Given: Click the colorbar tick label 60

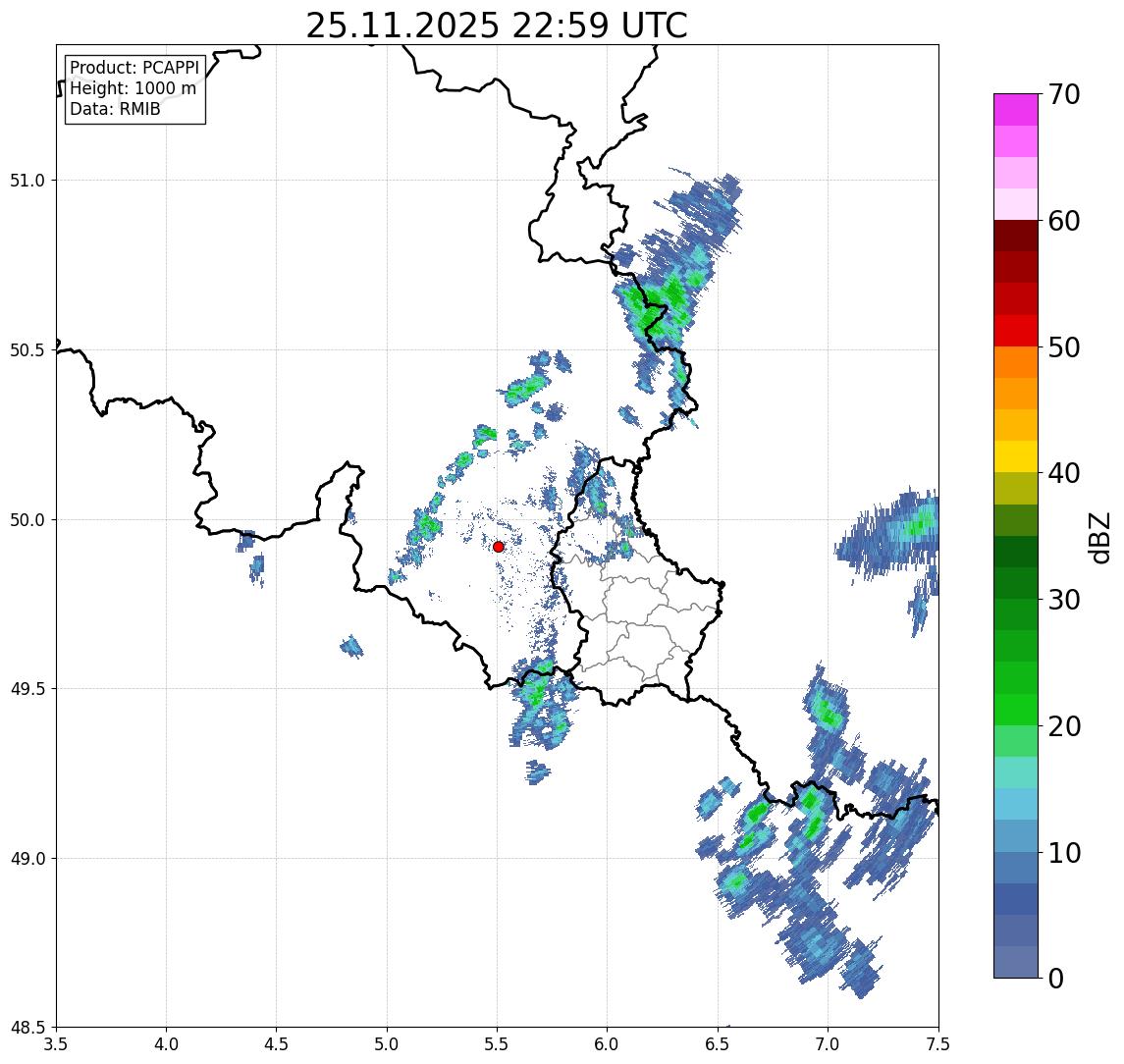Looking at the screenshot, I should pyautogui.click(x=1064, y=222).
